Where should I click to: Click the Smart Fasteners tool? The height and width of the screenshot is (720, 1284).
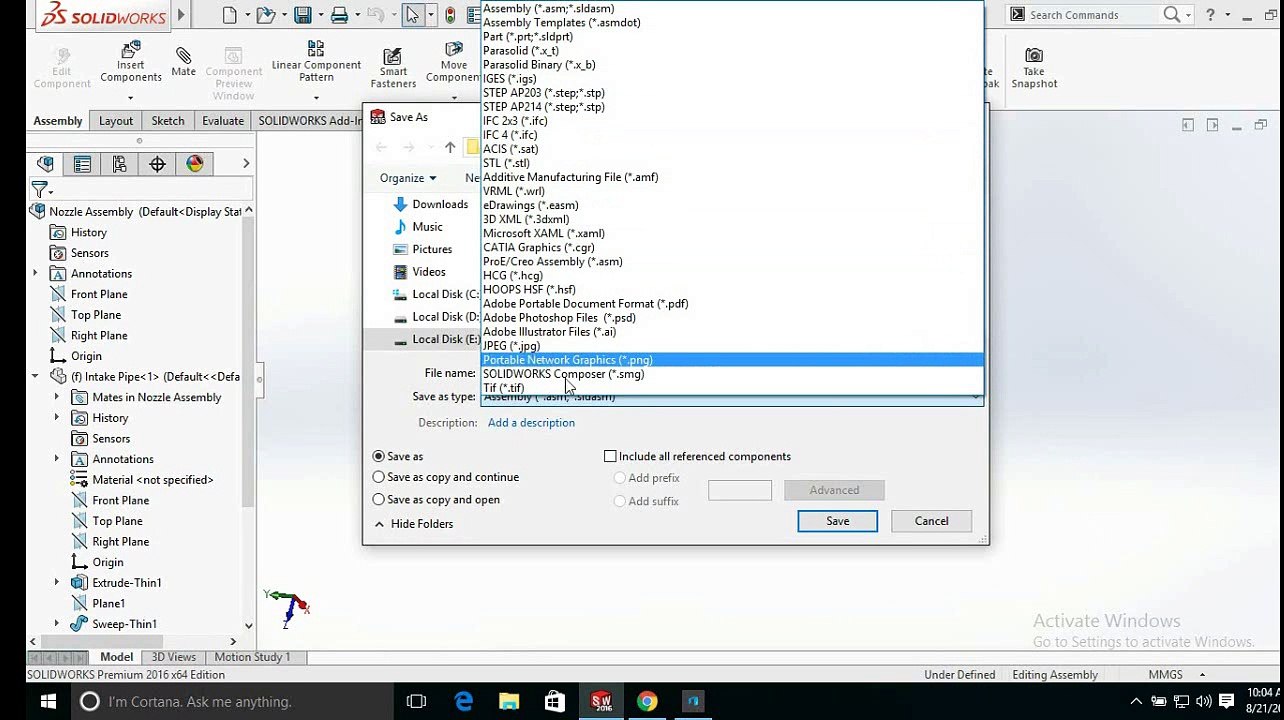(393, 68)
